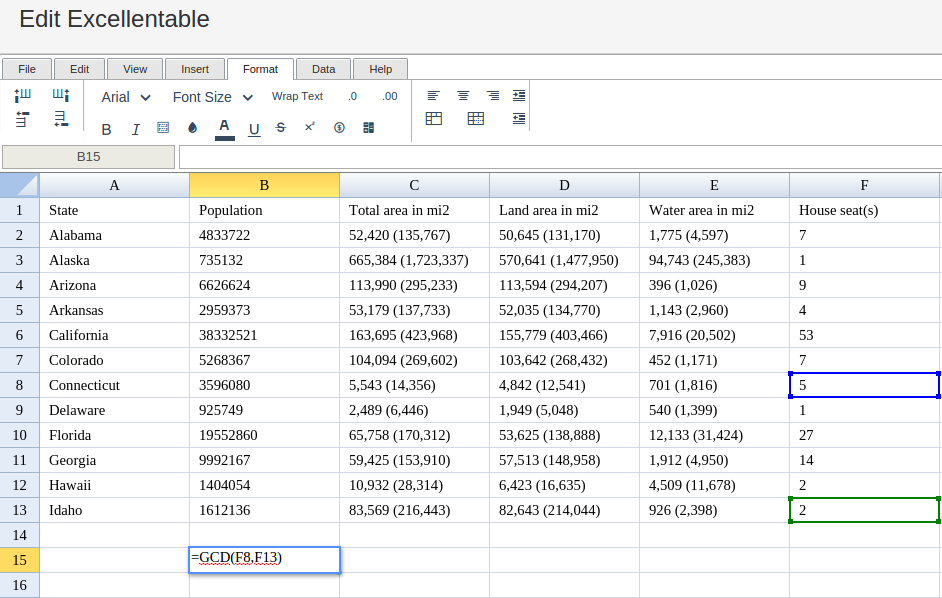Open the fill color droplet tool
The height and width of the screenshot is (598, 942).
(193, 128)
